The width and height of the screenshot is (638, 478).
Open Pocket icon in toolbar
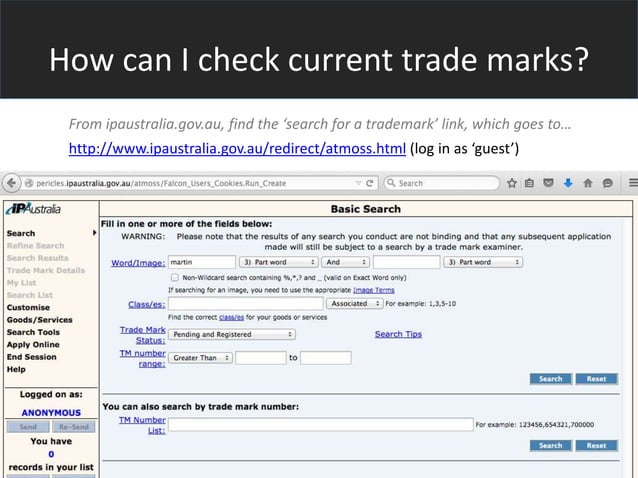[x=548, y=183]
